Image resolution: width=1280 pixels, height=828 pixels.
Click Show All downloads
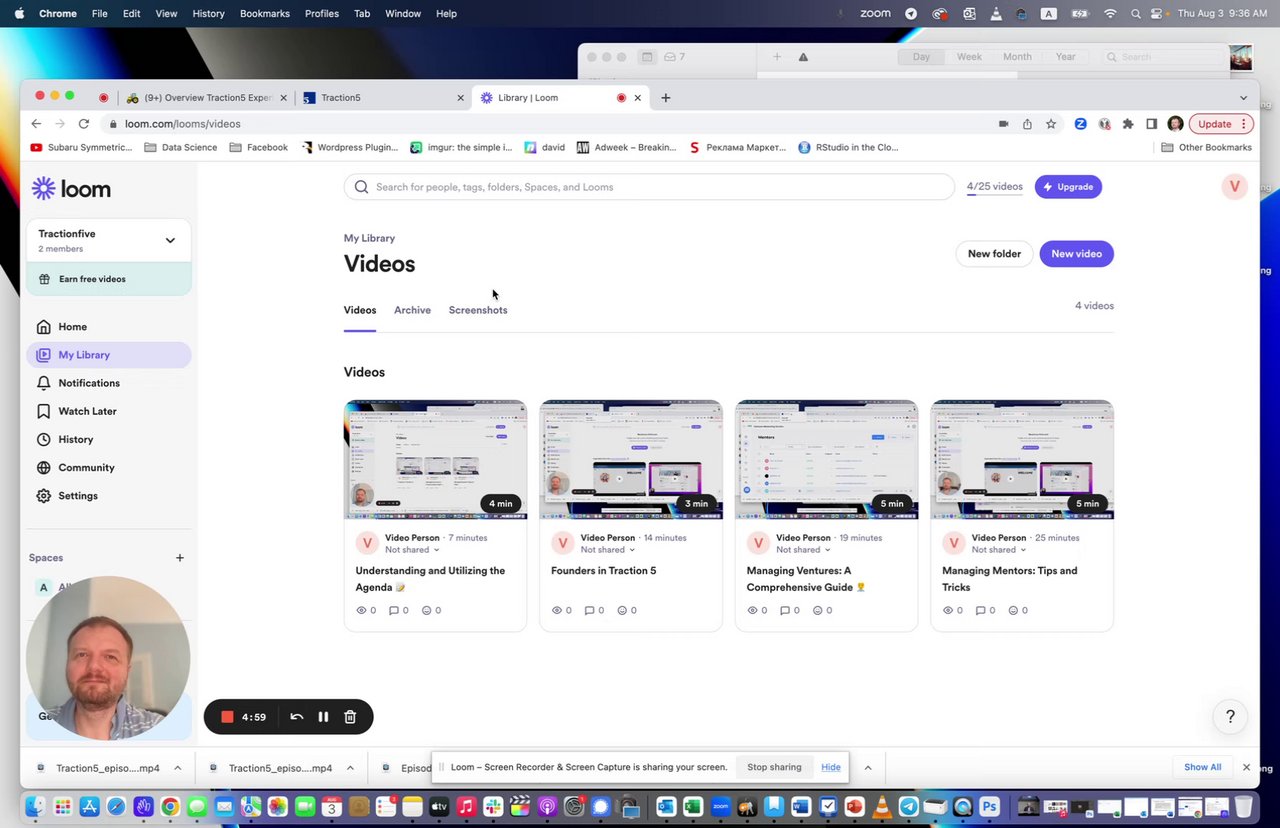(x=1202, y=767)
